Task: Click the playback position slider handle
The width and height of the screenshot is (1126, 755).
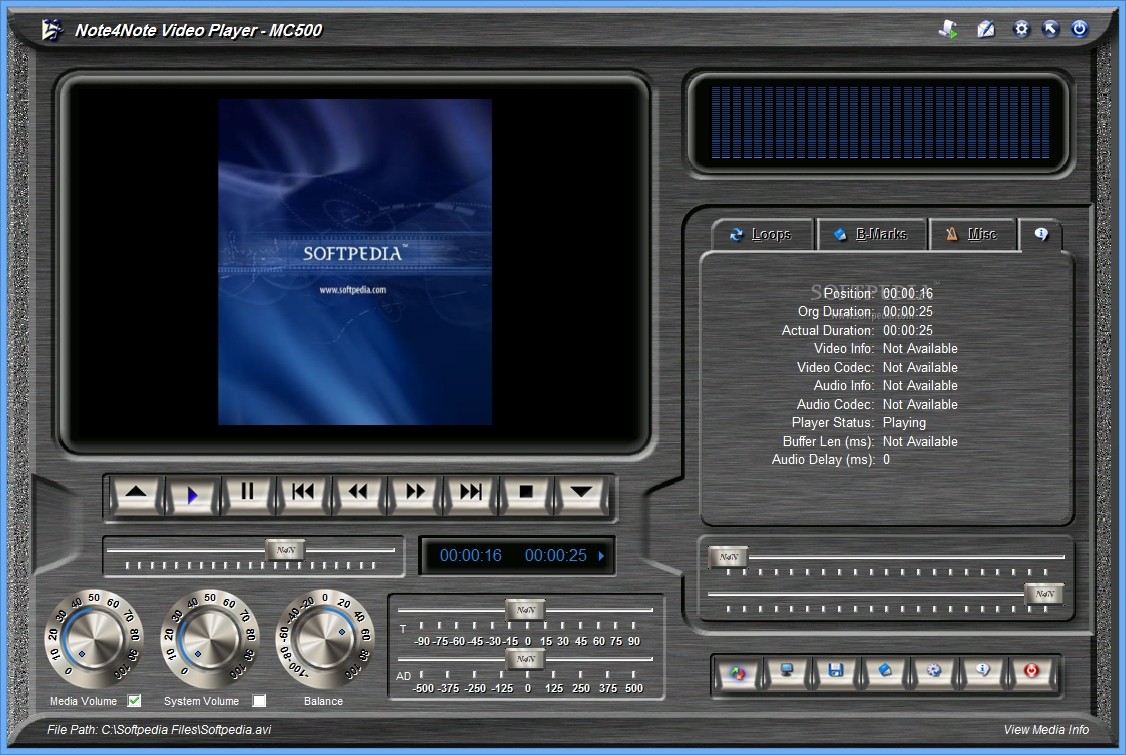Action: point(286,550)
